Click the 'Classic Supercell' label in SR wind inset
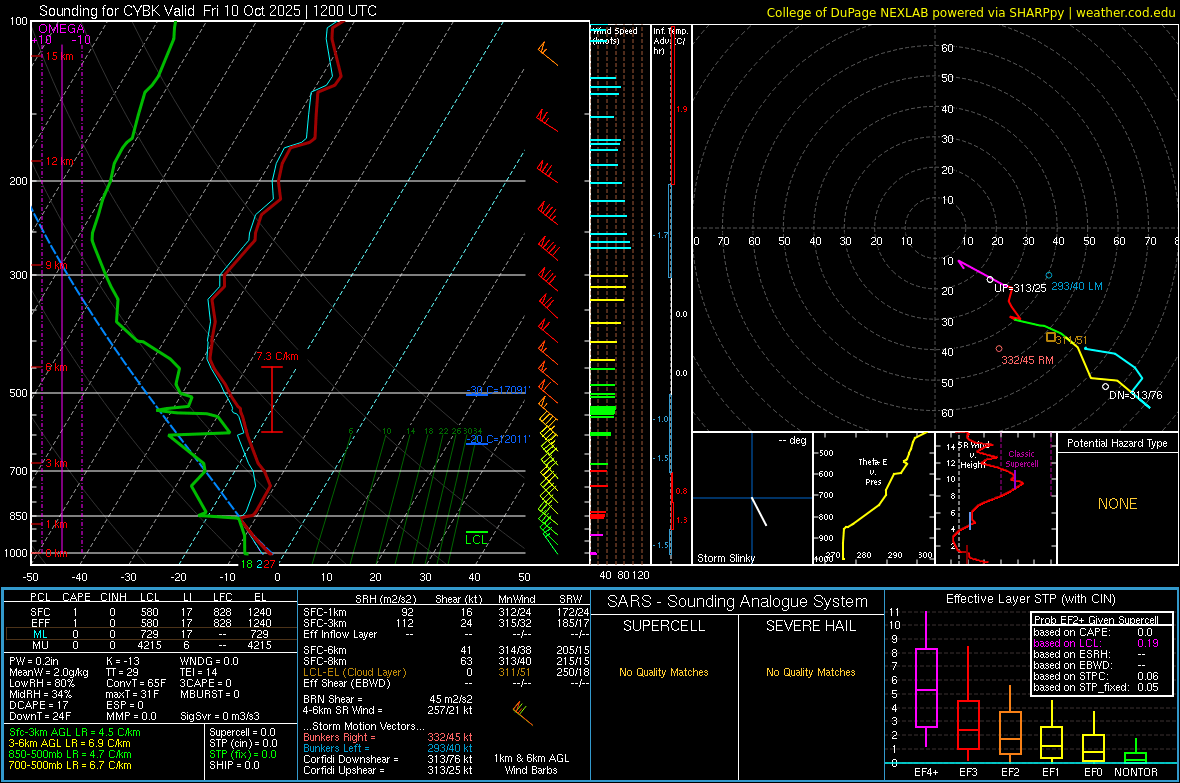 [x=1021, y=459]
